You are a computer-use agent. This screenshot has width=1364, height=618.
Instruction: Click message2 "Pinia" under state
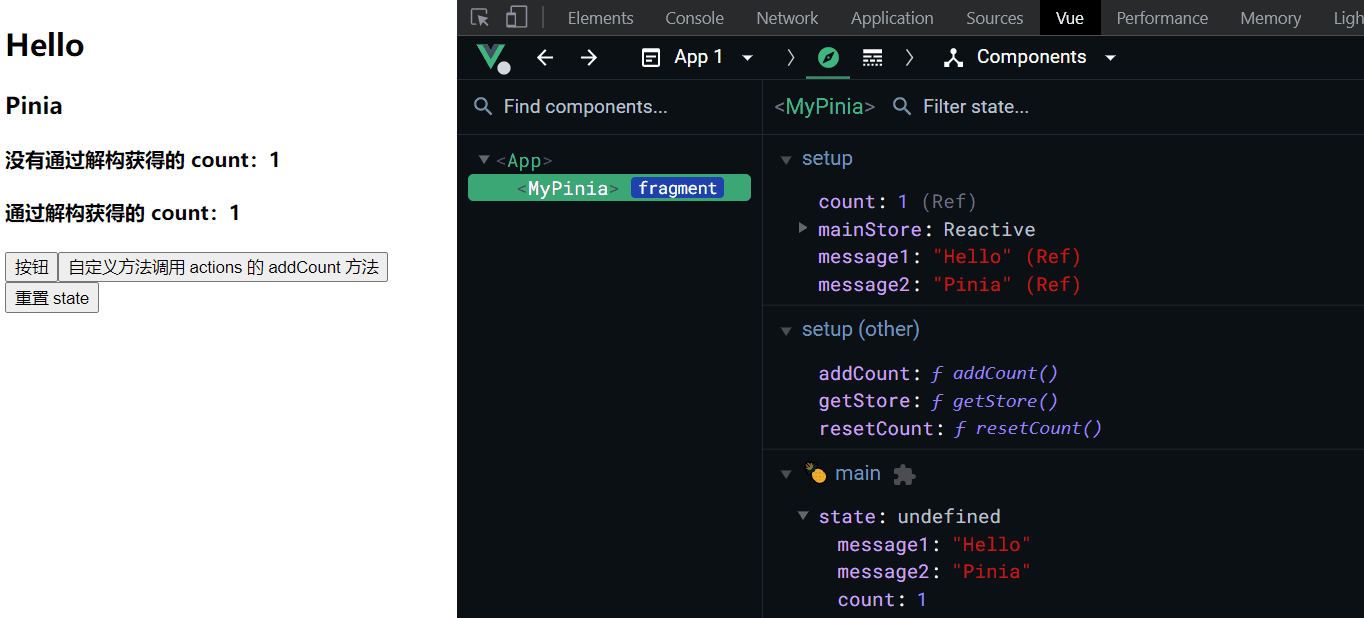point(934,571)
